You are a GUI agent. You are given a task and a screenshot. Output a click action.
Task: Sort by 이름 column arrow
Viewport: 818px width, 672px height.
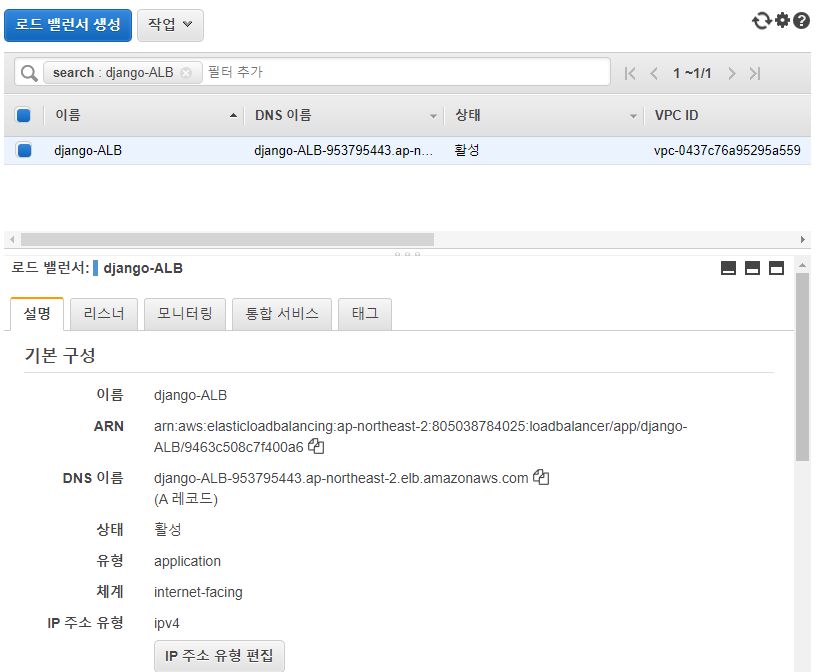click(233, 116)
